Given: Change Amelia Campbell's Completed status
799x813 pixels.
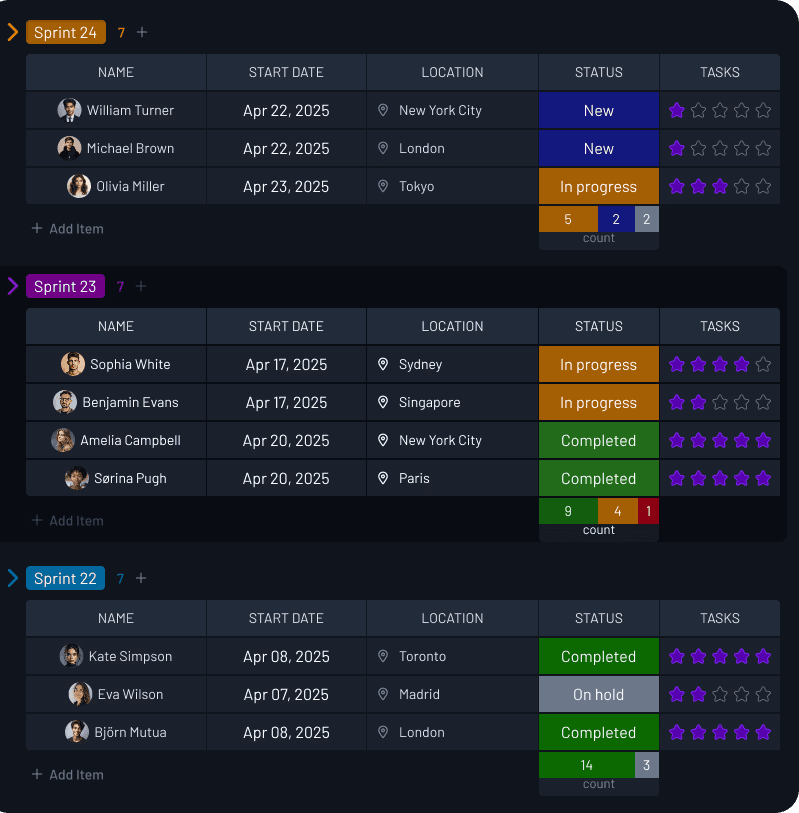Looking at the screenshot, I should [599, 440].
